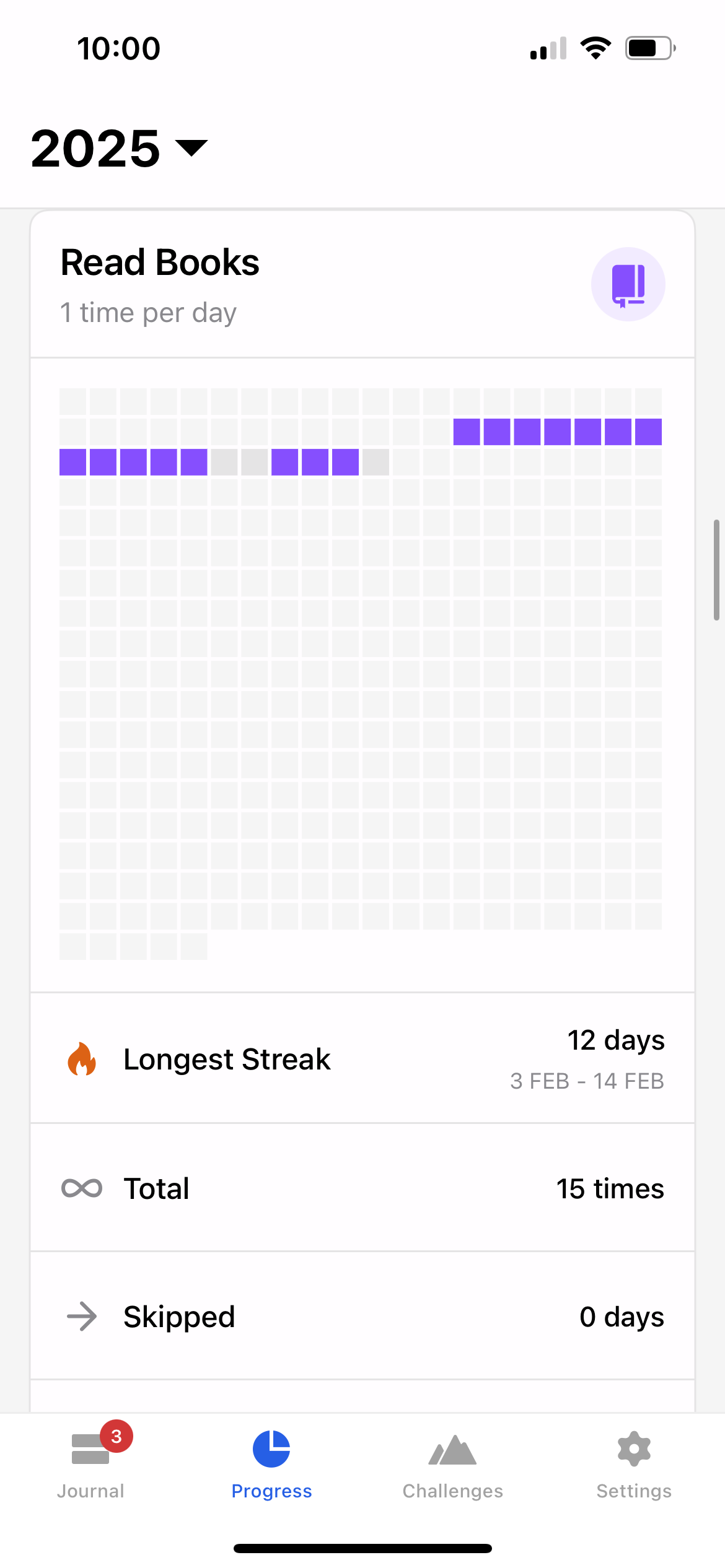Tap the purple book habit icon

click(x=628, y=284)
